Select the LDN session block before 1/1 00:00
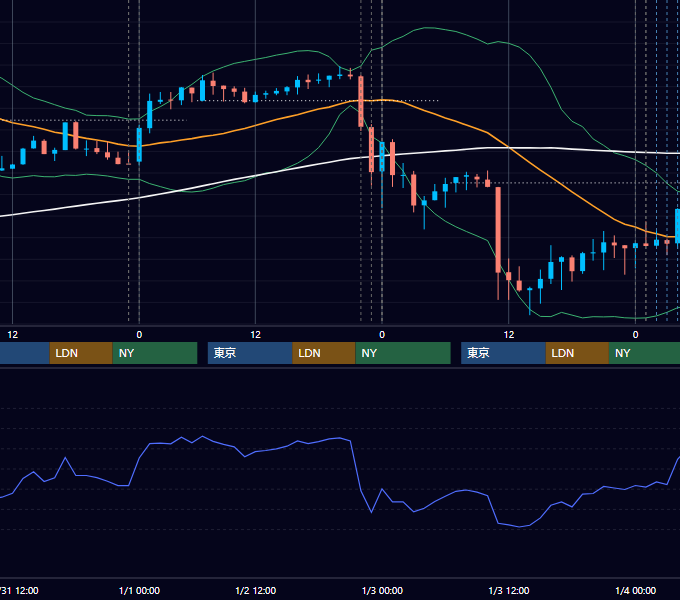Image resolution: width=680 pixels, height=600 pixels. coord(81,353)
